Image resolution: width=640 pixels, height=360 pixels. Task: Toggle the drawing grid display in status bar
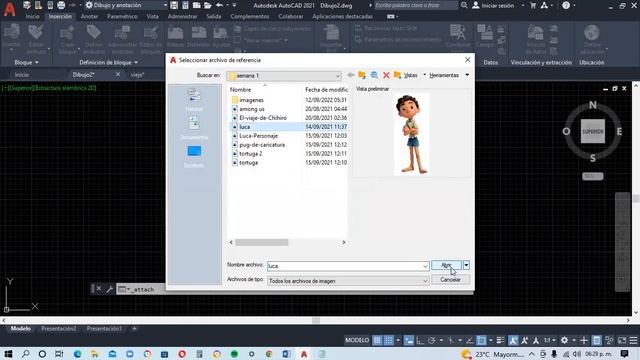377,340
